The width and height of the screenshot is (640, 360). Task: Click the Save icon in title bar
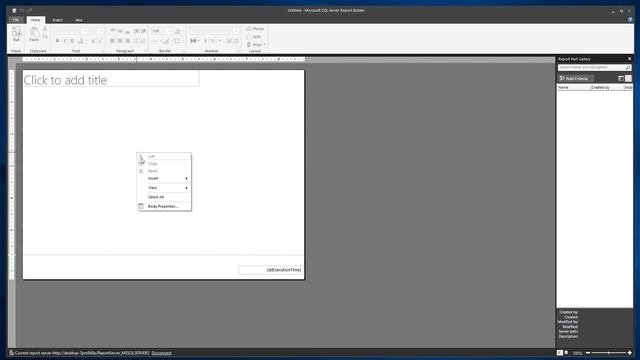click(x=14, y=11)
